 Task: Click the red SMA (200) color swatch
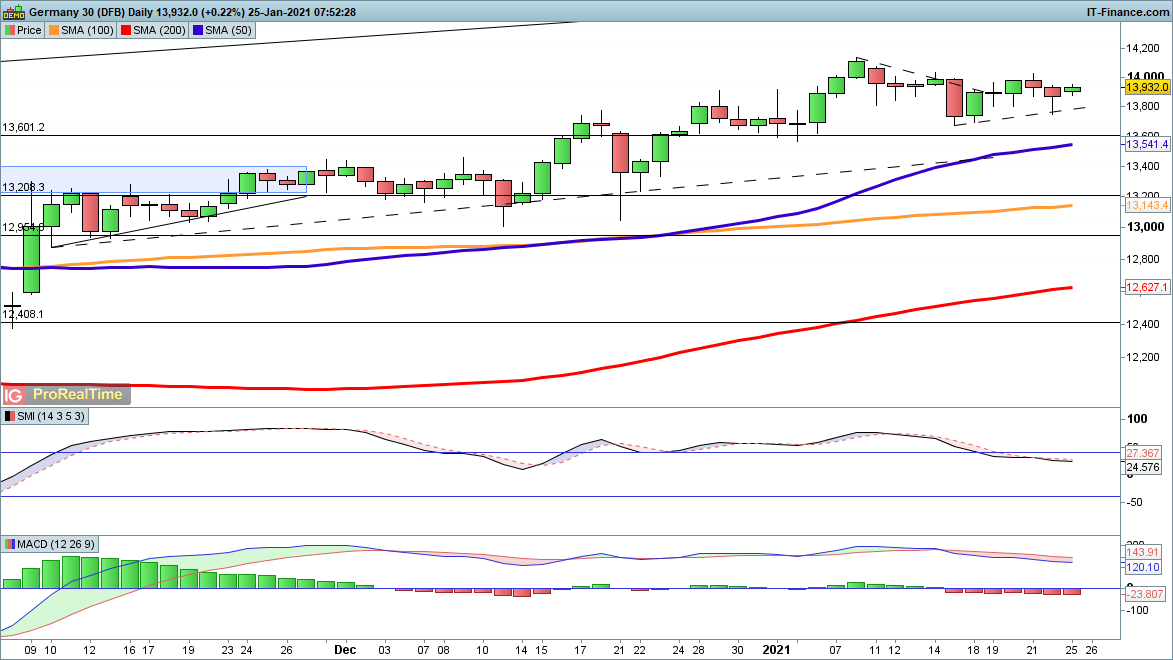[x=126, y=30]
